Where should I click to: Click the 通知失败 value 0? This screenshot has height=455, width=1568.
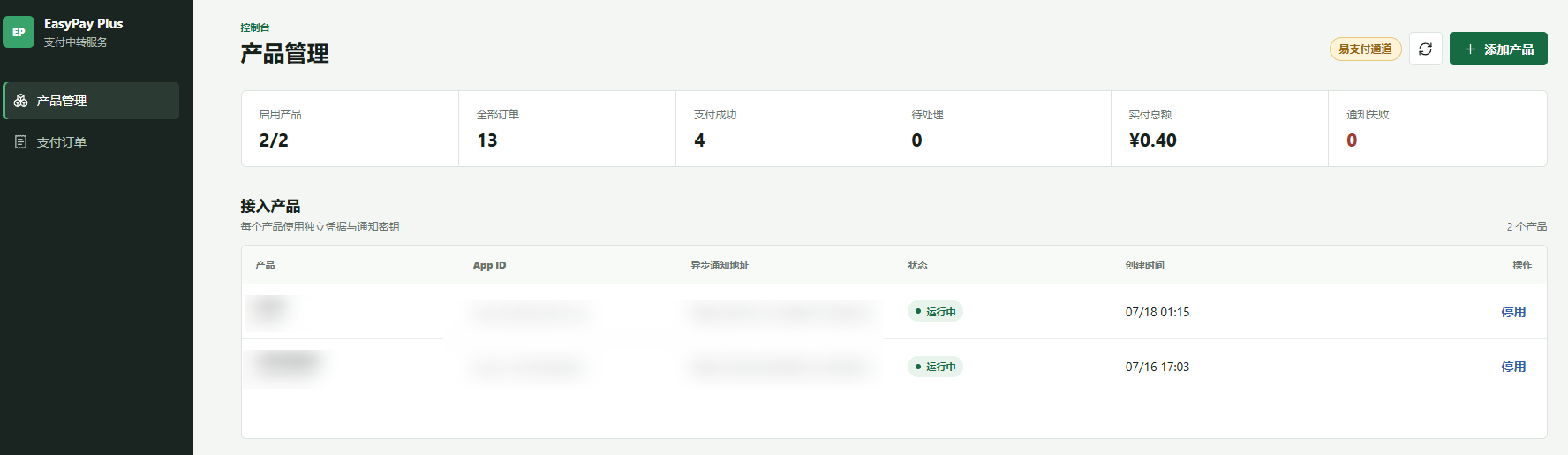[1352, 140]
